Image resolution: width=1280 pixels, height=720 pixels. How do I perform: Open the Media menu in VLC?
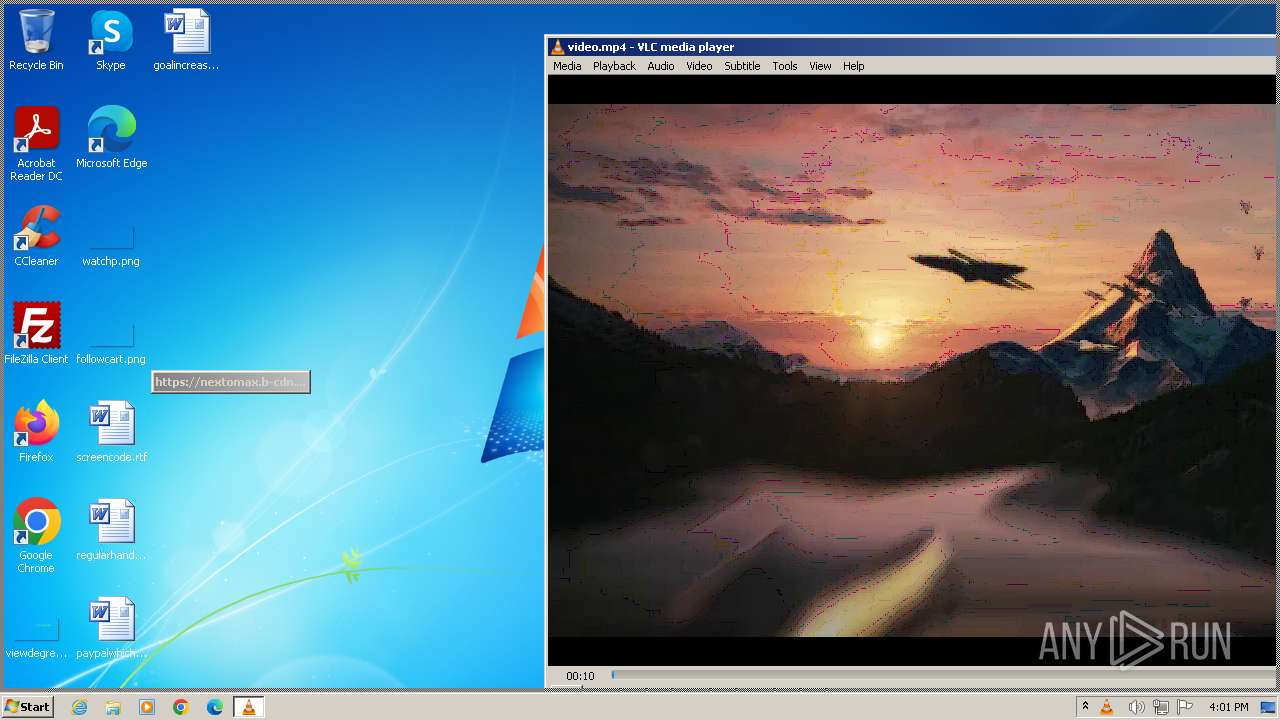click(567, 66)
